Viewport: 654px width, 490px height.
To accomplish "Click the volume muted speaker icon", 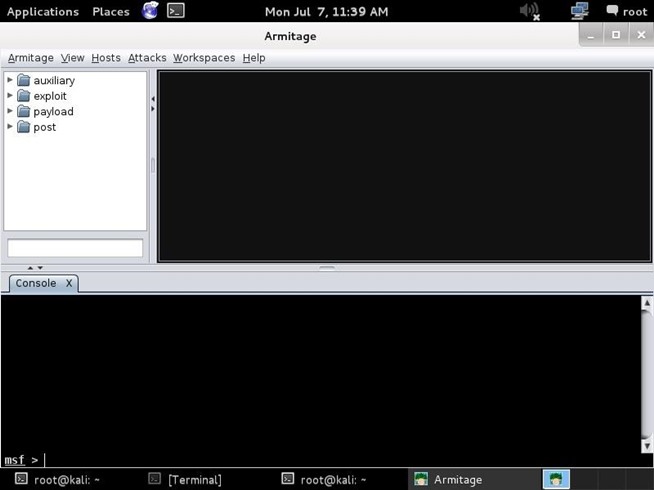I will 529,11.
